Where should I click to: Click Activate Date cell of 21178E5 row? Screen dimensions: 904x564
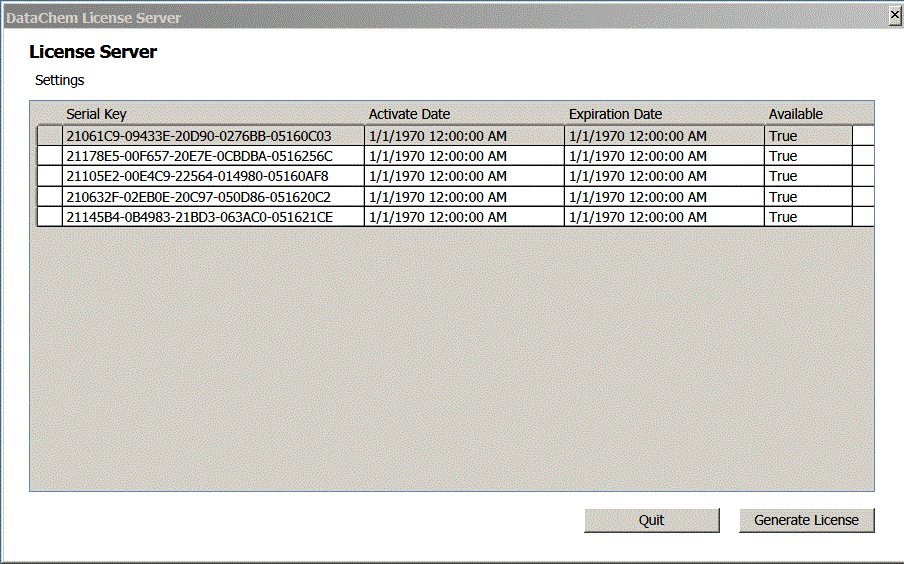[464, 156]
